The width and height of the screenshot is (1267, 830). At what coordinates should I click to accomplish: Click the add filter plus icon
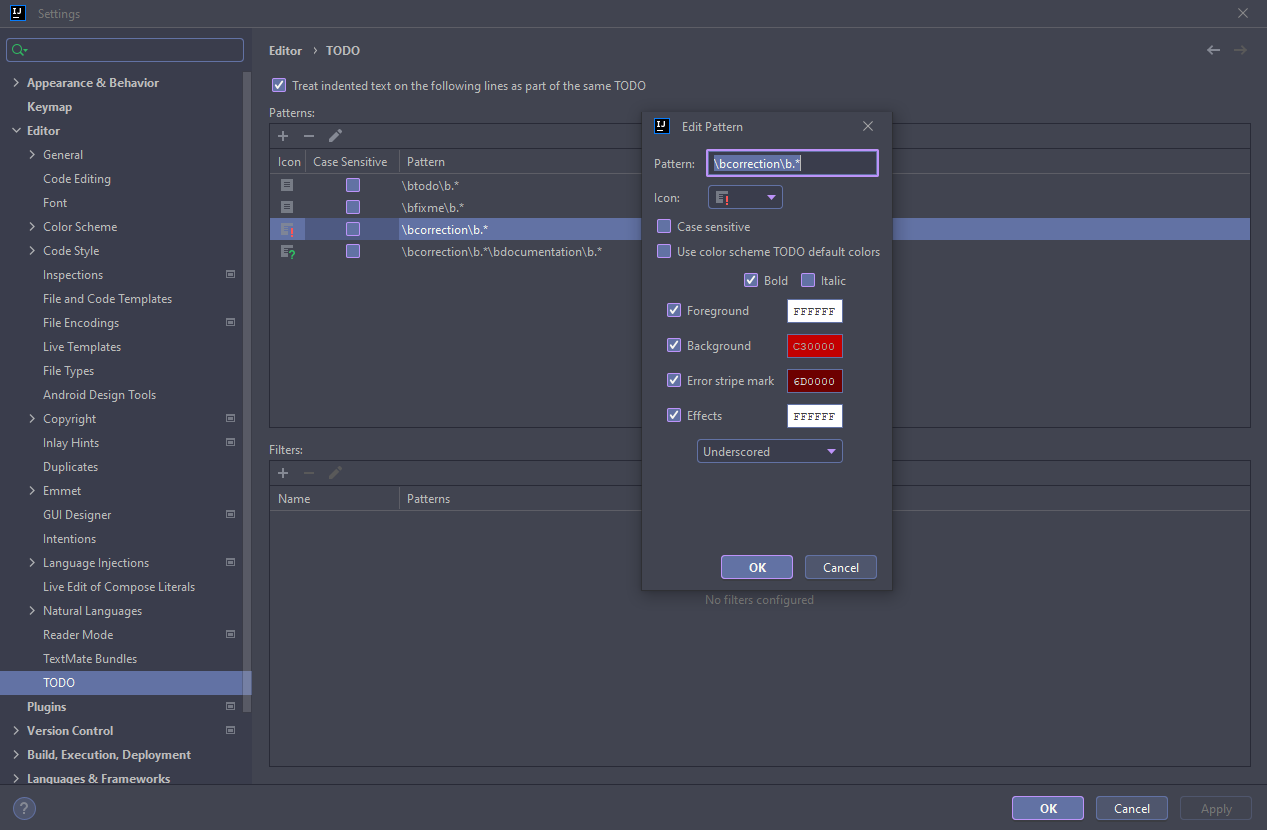point(283,473)
